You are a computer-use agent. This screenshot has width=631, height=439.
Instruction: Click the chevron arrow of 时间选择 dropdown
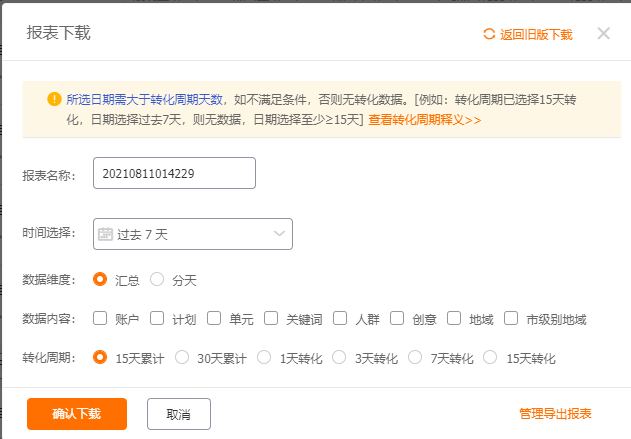coord(279,233)
